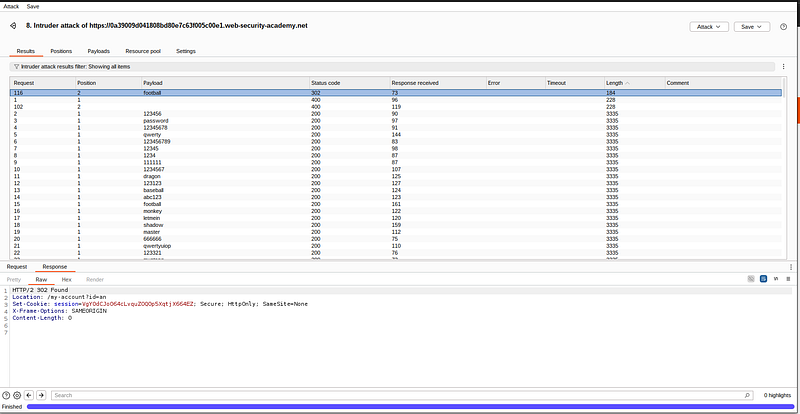800x414 pixels.
Task: Switch to the Resource pool tab
Action: pos(143,51)
